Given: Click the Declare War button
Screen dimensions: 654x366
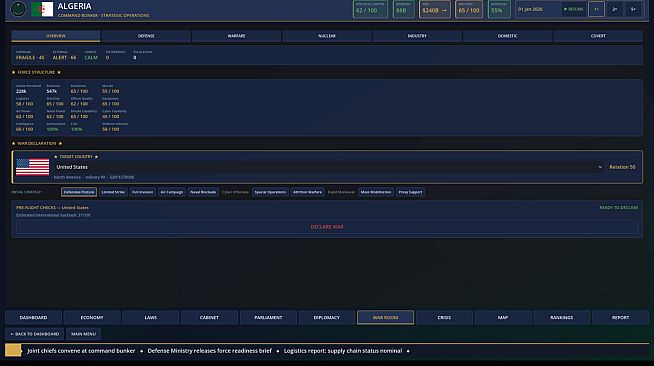Looking at the screenshot, I should [327, 227].
